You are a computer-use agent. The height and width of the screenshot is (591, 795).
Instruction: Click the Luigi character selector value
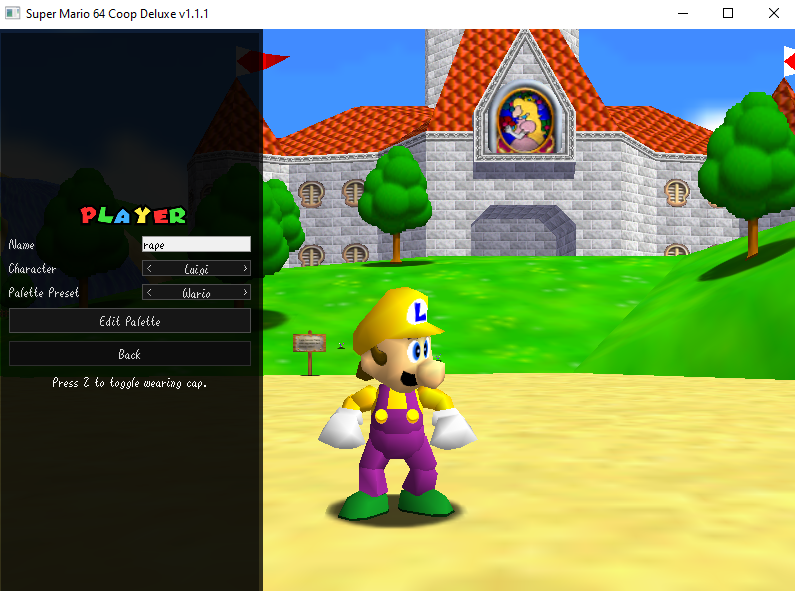196,269
